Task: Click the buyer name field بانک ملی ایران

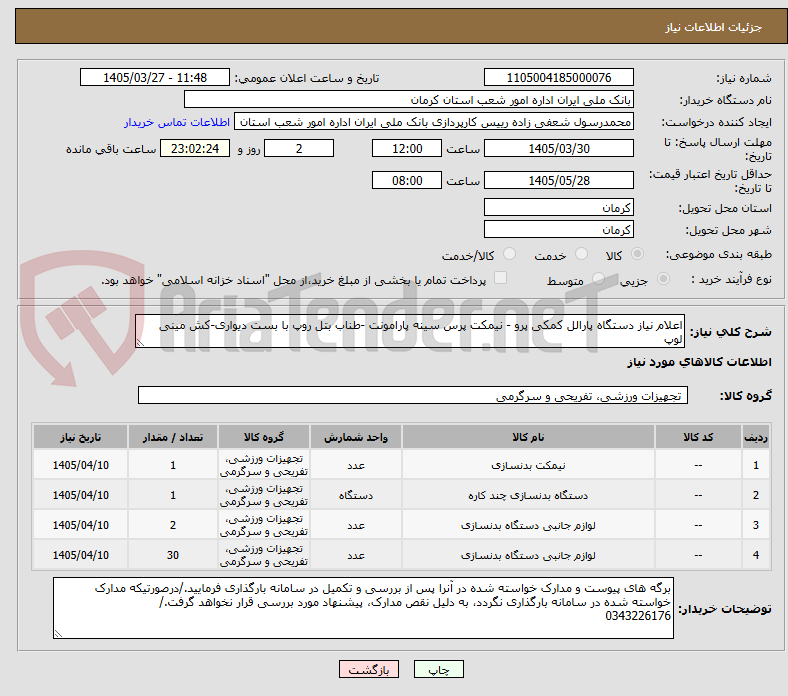Action: click(x=409, y=100)
